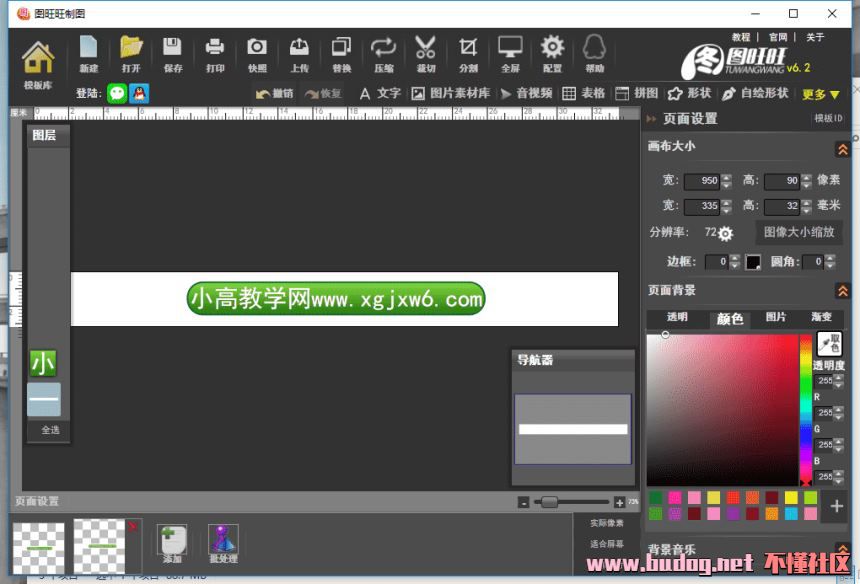Screen dimensions: 860x584
Task: Save the project with 保存 icon
Action: (x=172, y=54)
